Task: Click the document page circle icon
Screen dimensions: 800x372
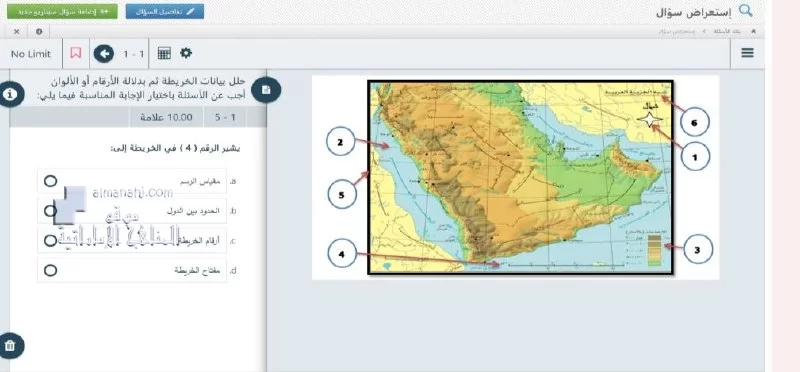Action: (x=266, y=90)
